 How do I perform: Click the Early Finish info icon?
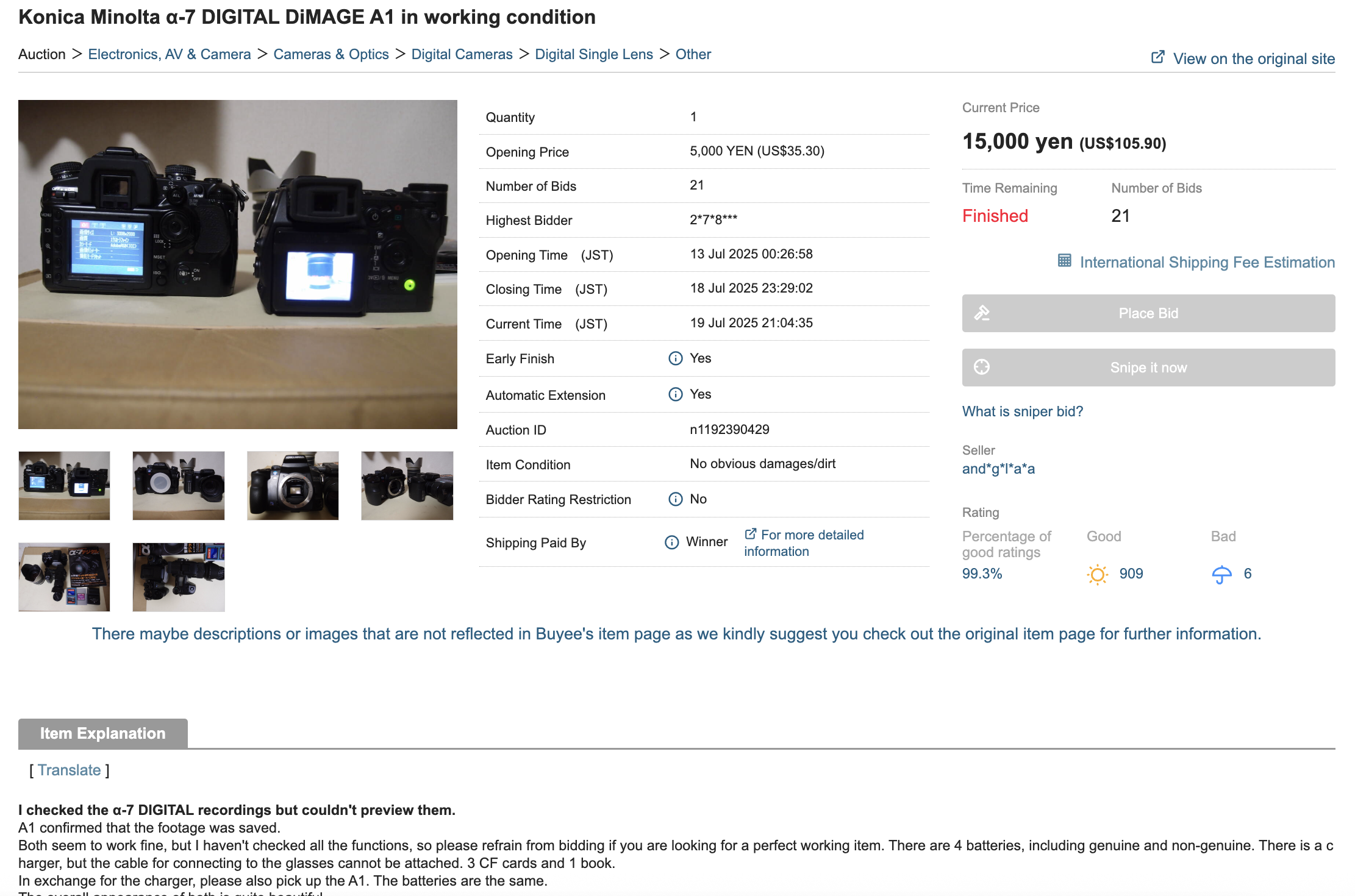click(675, 358)
